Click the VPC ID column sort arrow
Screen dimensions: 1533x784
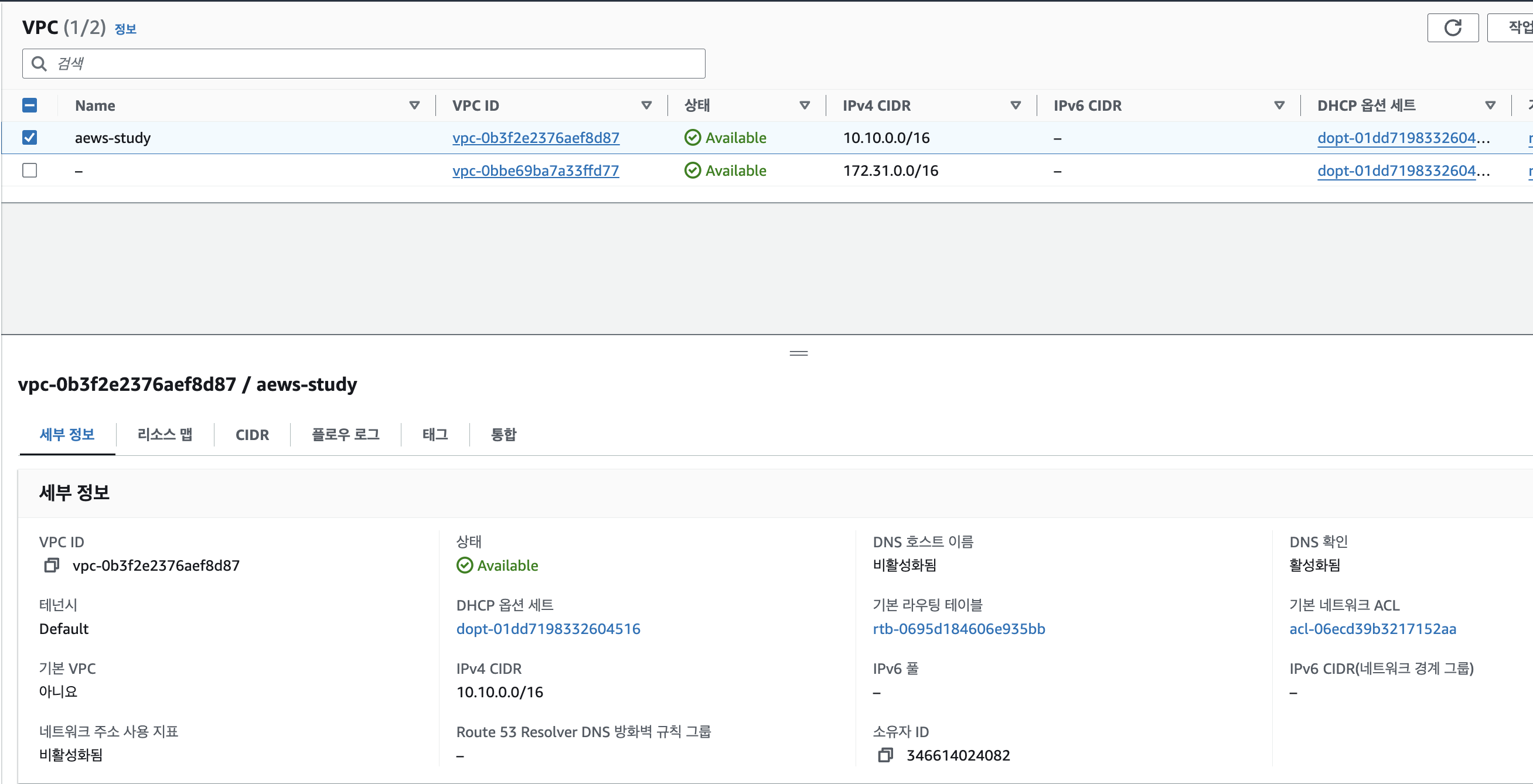646,105
